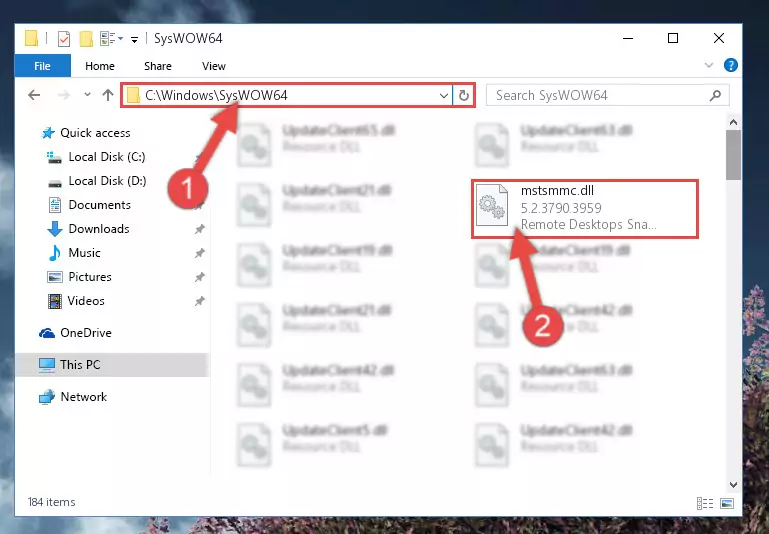Select the mstsmmc.dll file name

(557, 190)
